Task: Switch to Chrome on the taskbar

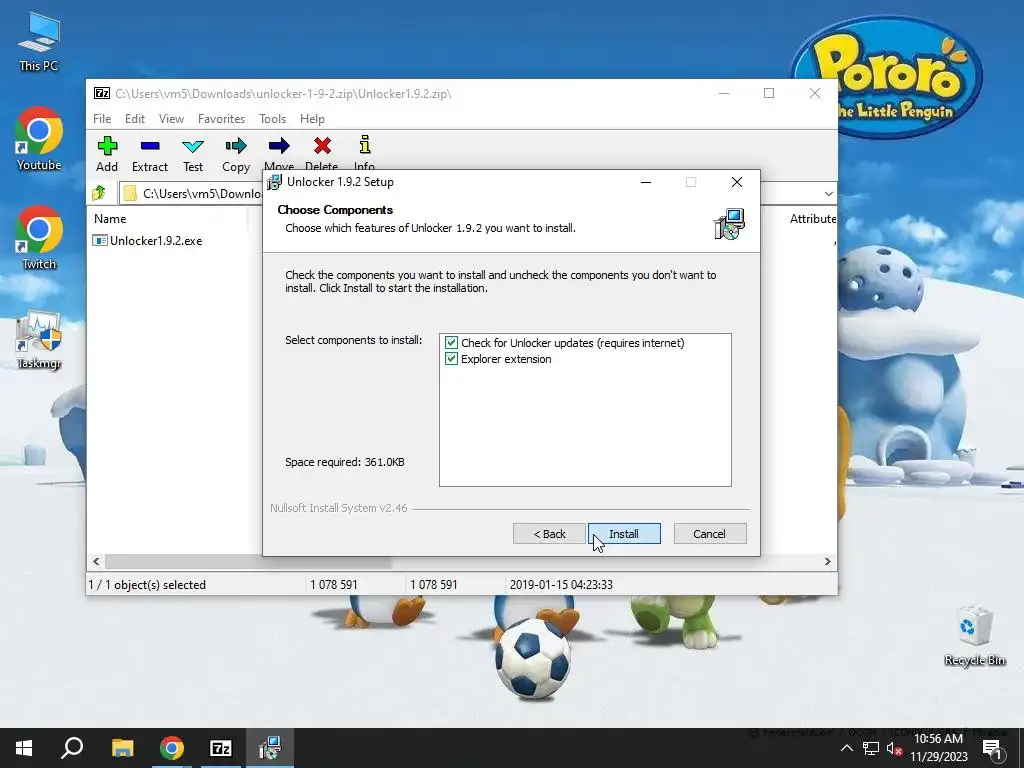Action: click(x=172, y=748)
